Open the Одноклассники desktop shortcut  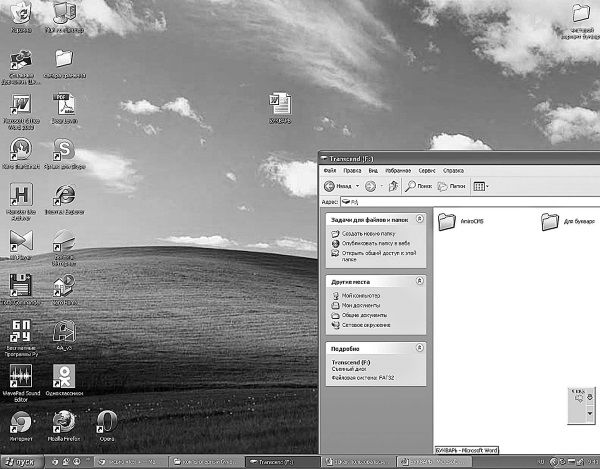pos(64,376)
